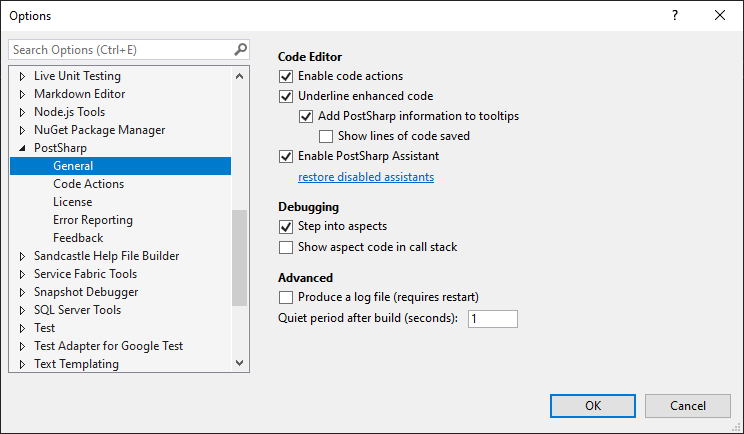Enable Produce a log file option
The width and height of the screenshot is (744, 434).
(286, 297)
